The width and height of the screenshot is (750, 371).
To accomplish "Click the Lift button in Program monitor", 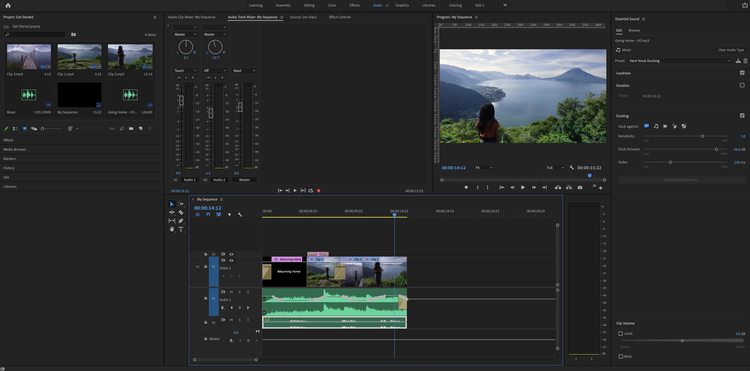I will point(558,187).
